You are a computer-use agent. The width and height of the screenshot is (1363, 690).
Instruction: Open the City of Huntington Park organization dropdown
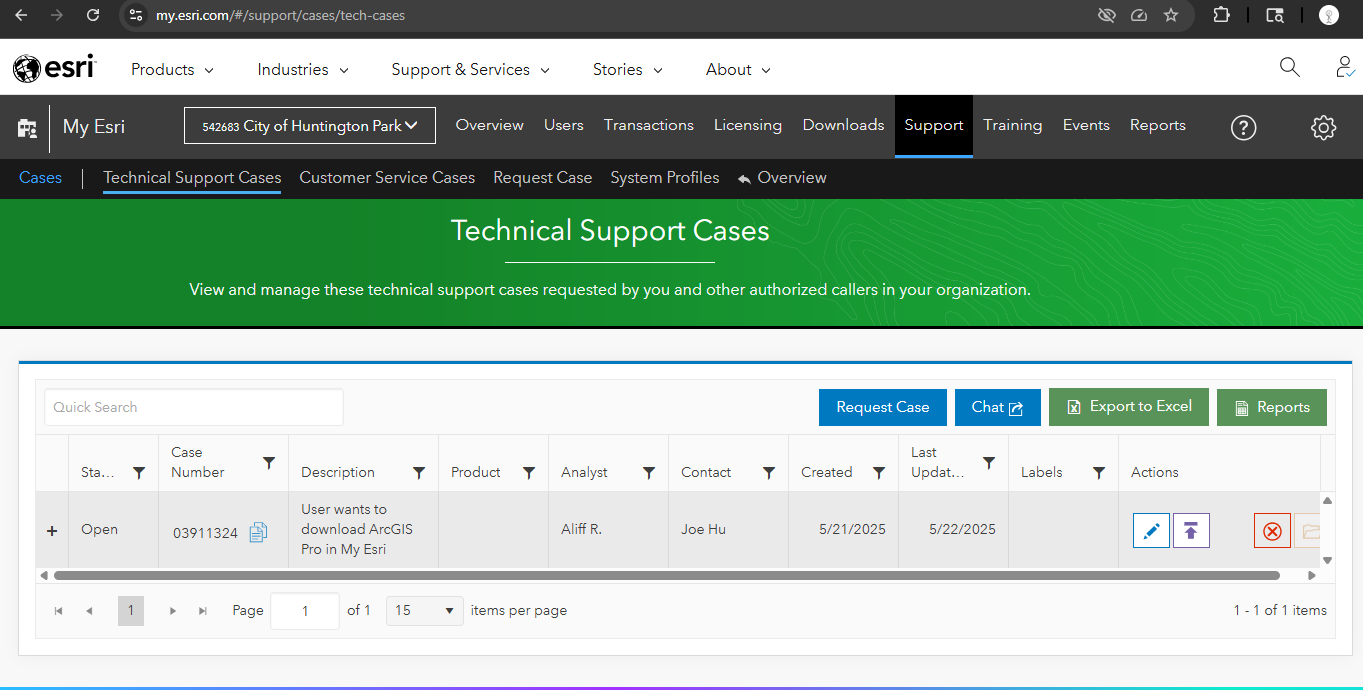(310, 126)
